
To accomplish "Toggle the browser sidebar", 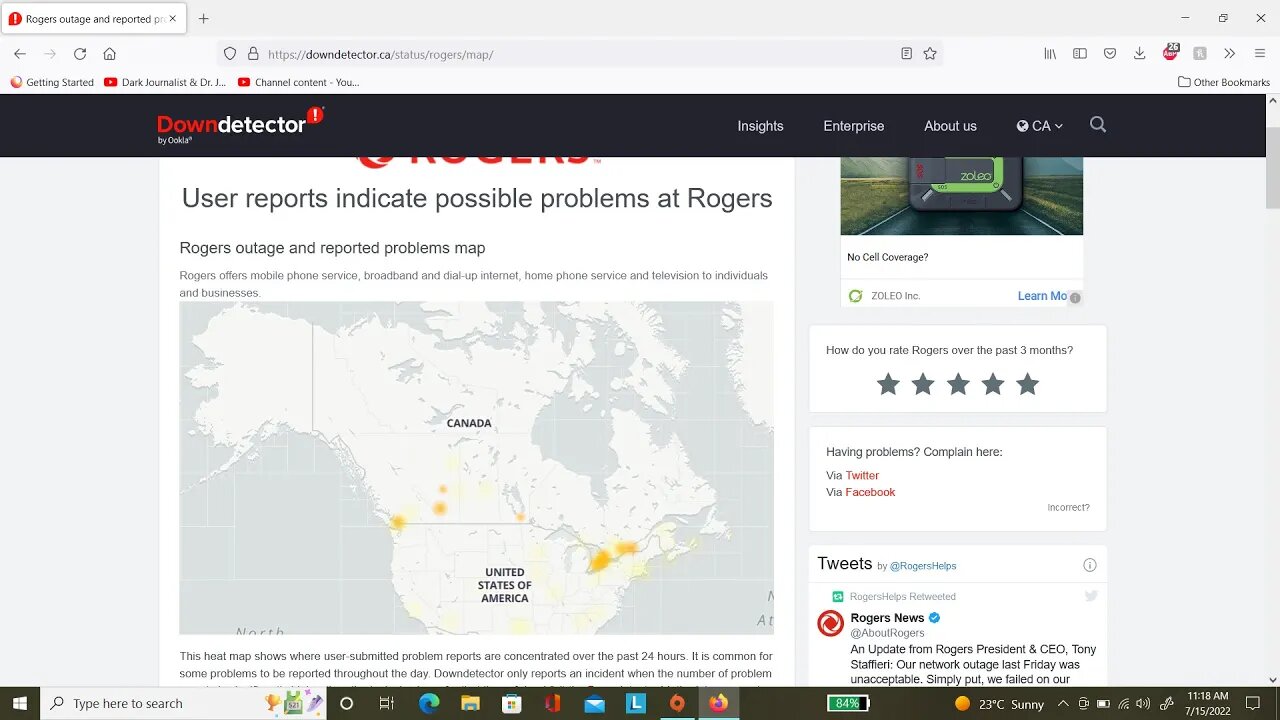I will coord(1080,54).
